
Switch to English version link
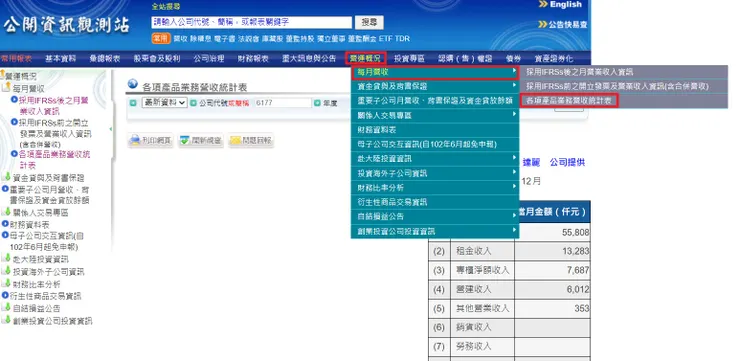point(566,4)
